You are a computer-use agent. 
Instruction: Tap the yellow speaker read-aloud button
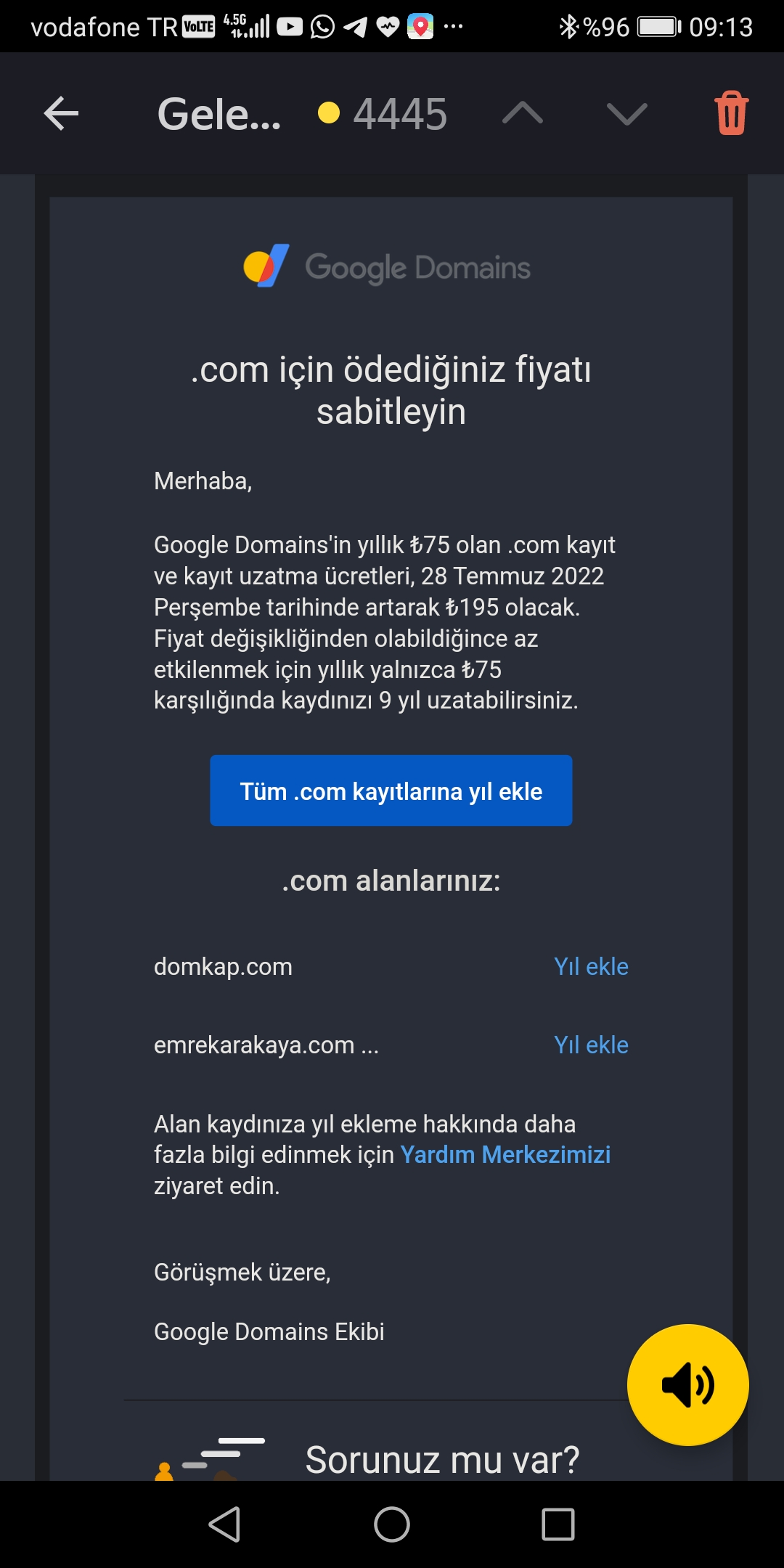(687, 1384)
